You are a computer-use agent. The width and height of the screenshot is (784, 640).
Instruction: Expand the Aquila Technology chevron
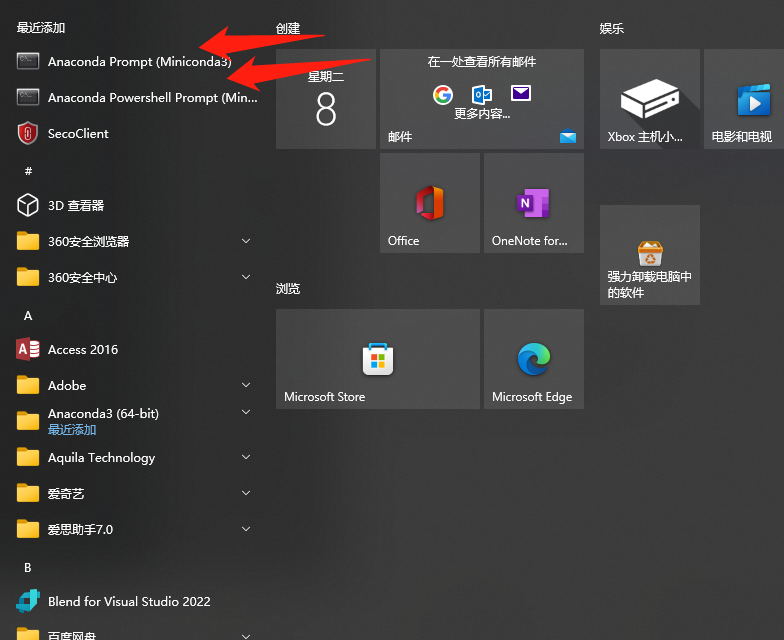(246, 457)
